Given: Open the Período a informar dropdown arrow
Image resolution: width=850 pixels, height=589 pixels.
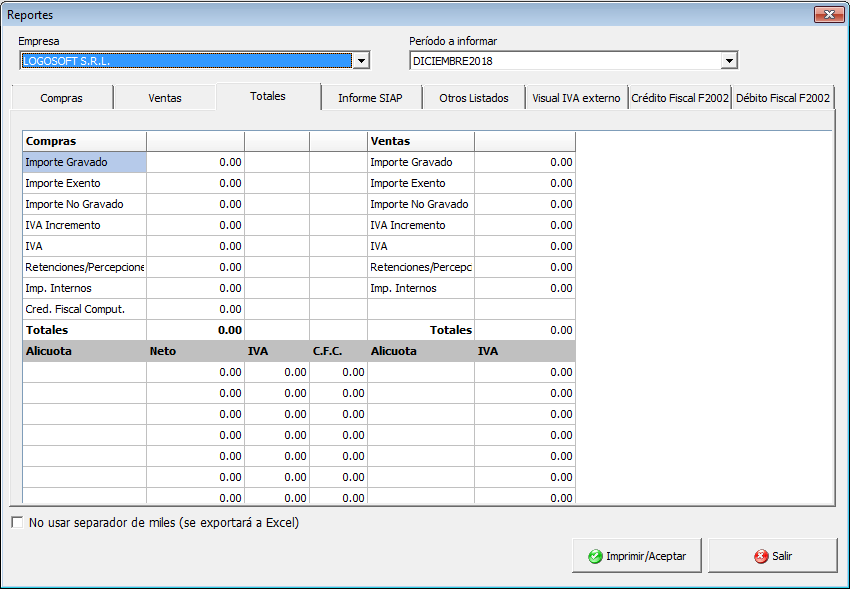Looking at the screenshot, I should point(729,61).
